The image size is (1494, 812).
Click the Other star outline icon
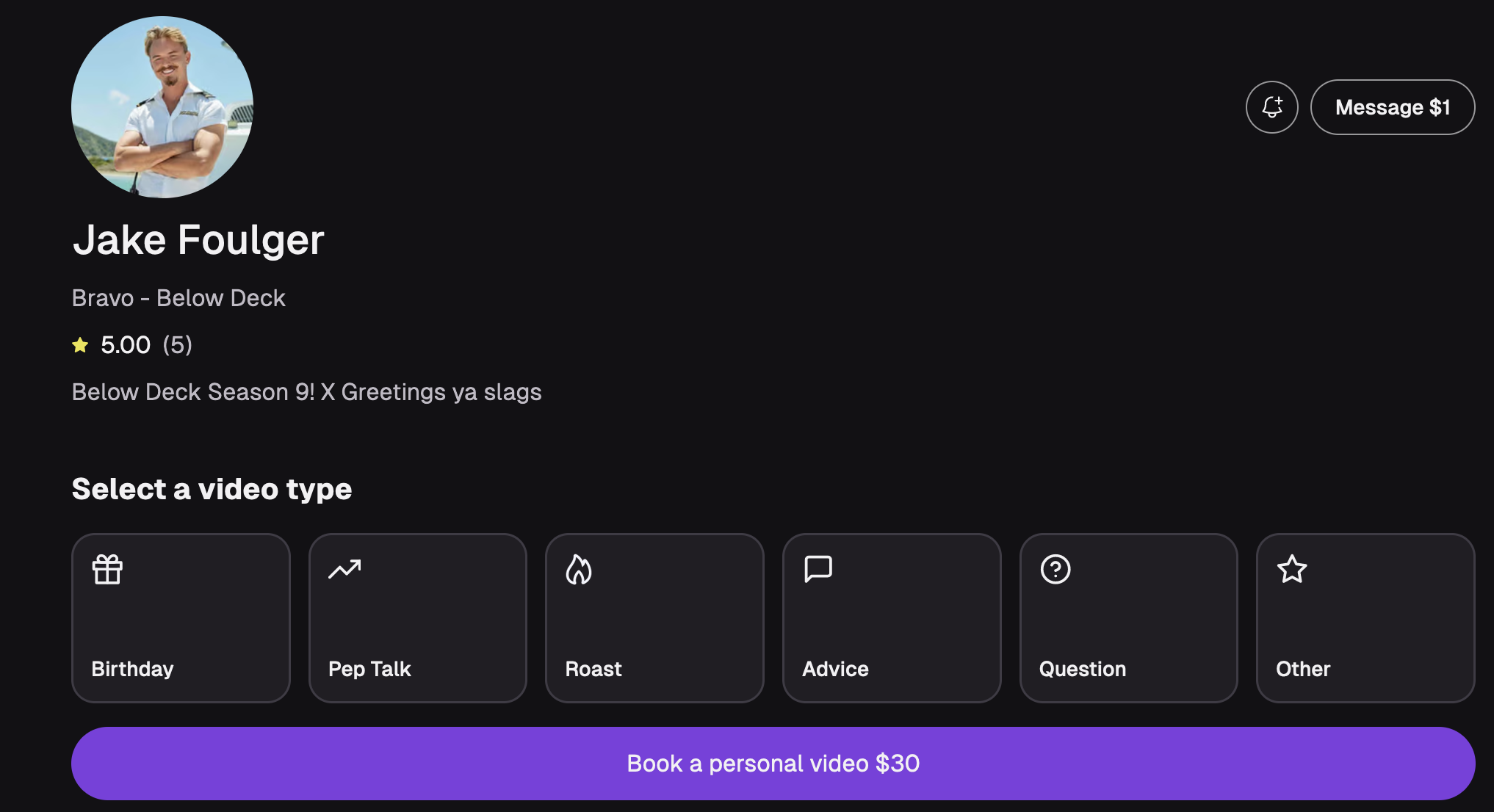[x=1292, y=569]
